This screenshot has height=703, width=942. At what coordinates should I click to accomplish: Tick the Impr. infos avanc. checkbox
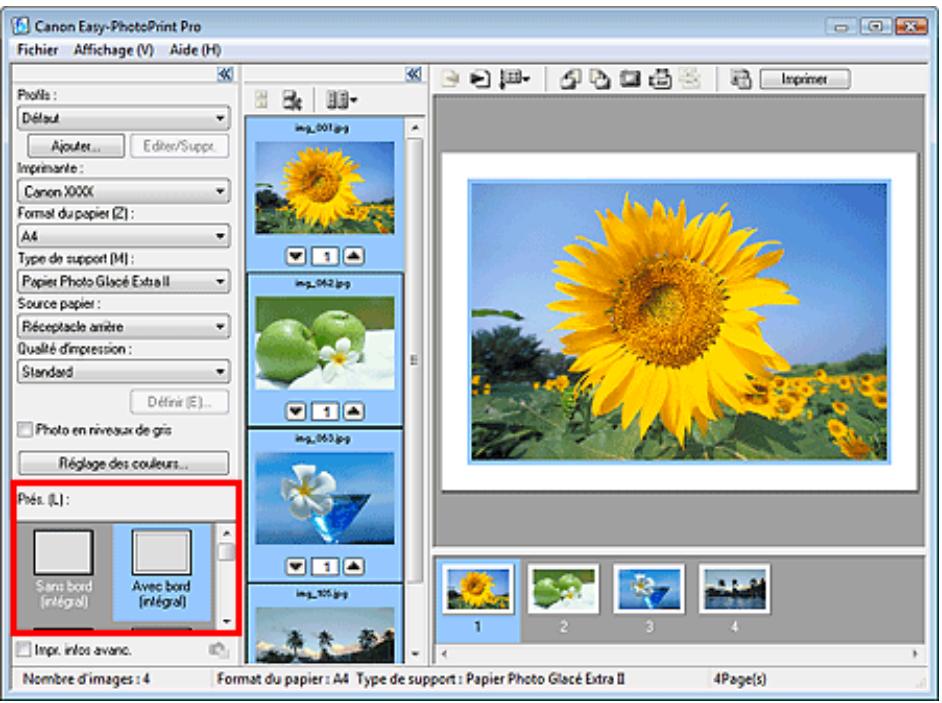tap(24, 650)
